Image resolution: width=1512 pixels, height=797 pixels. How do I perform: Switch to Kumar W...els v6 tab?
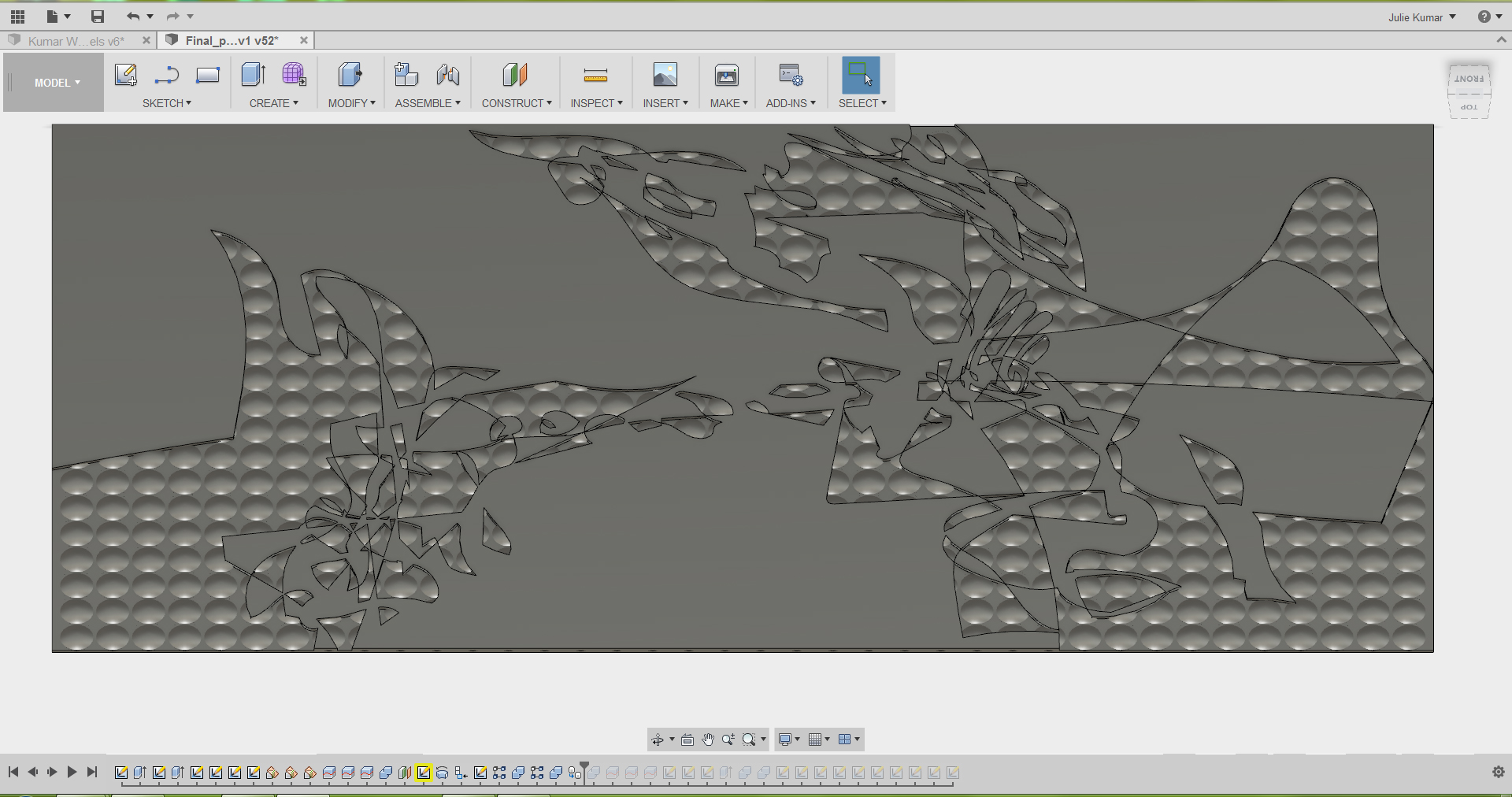pos(76,41)
